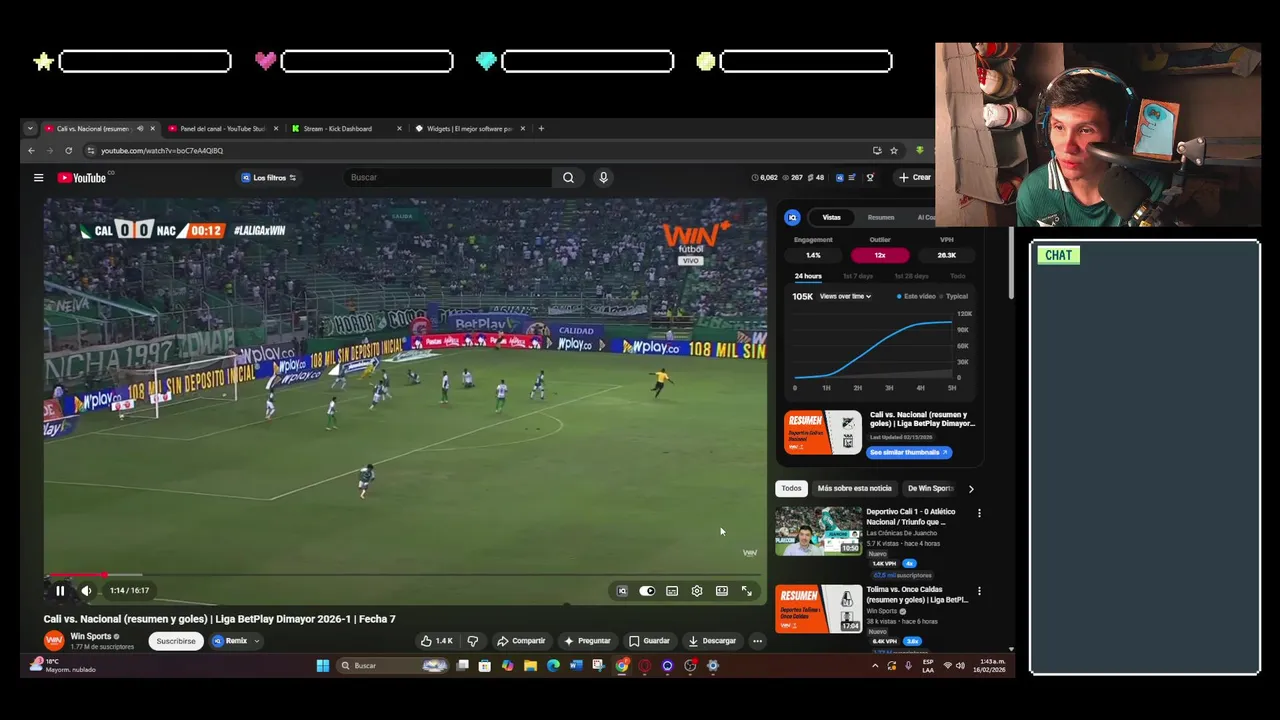Save video using Guardar
Image resolution: width=1280 pixels, height=720 pixels.
(x=649, y=641)
